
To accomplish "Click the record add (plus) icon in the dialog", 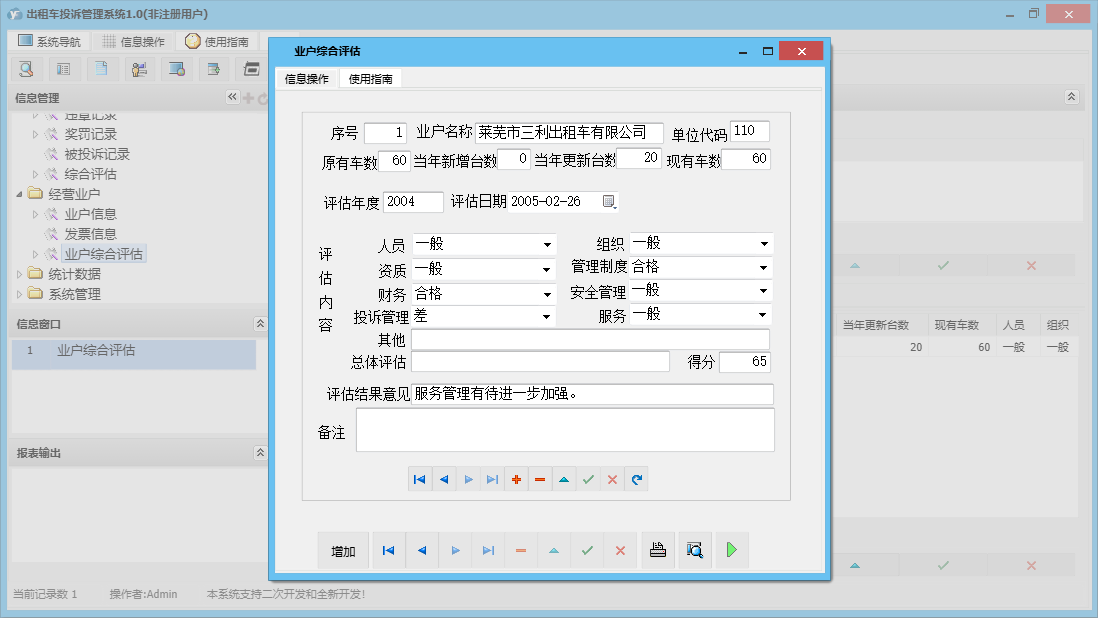I will (x=516, y=479).
